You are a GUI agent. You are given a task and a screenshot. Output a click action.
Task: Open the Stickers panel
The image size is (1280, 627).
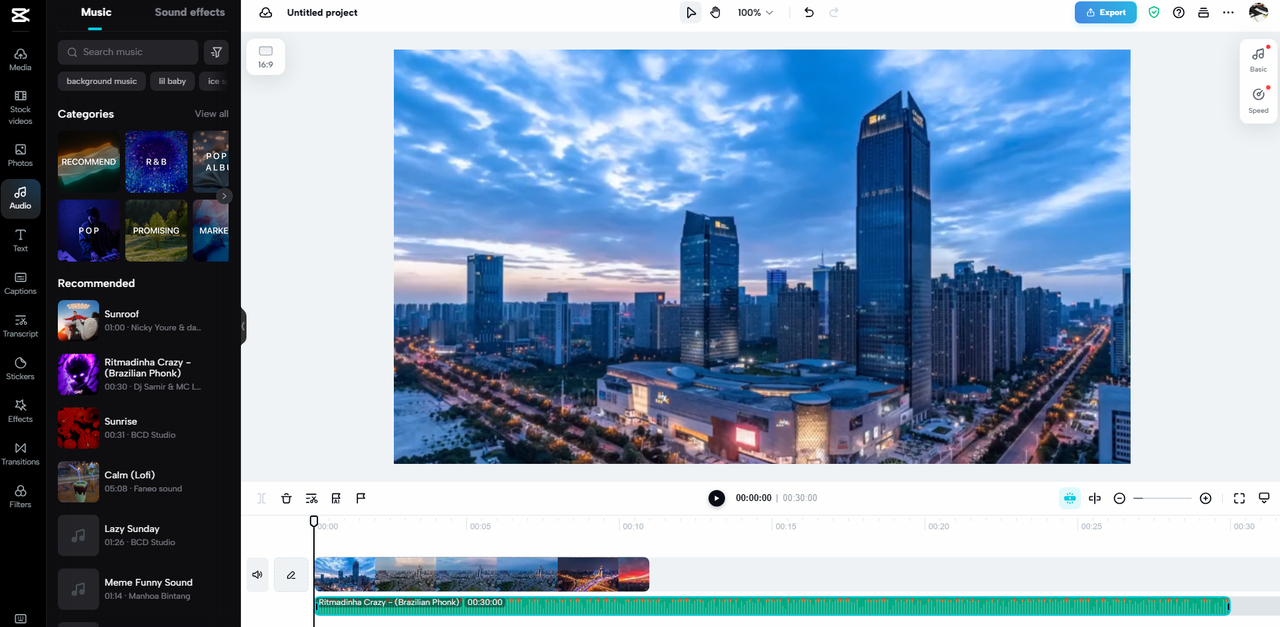20,368
